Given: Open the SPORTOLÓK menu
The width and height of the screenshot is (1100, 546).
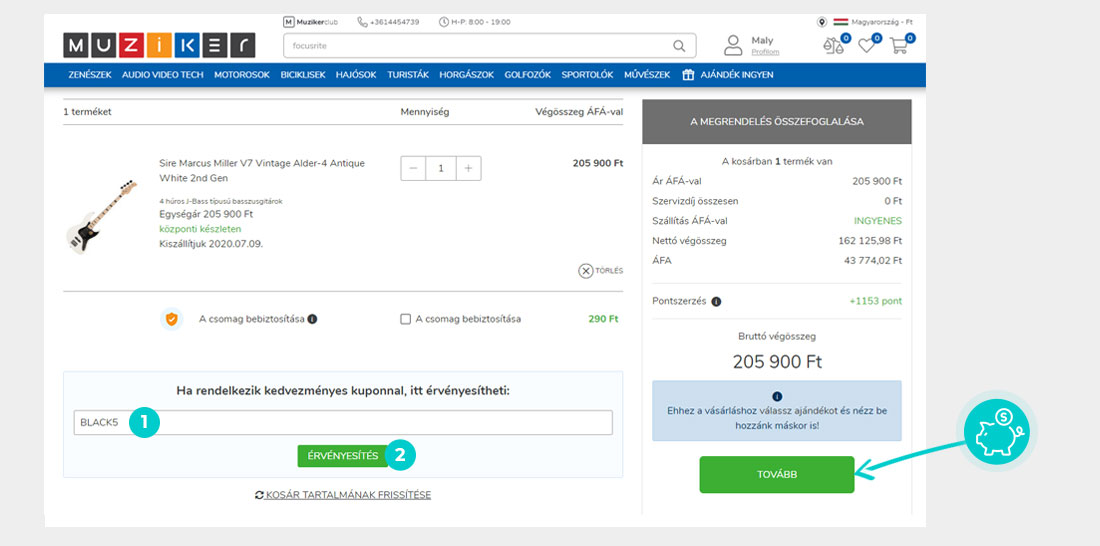Looking at the screenshot, I should pyautogui.click(x=587, y=74).
